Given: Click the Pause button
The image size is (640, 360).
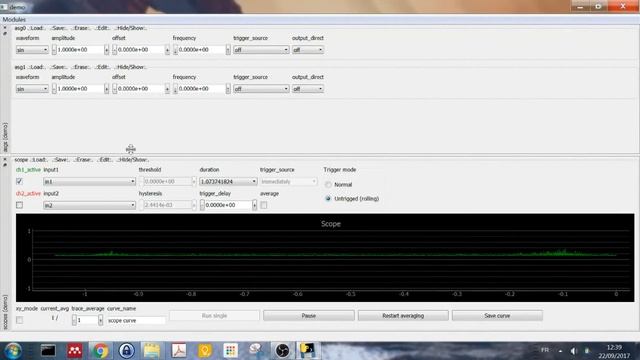Looking at the screenshot, I should pos(309,316).
